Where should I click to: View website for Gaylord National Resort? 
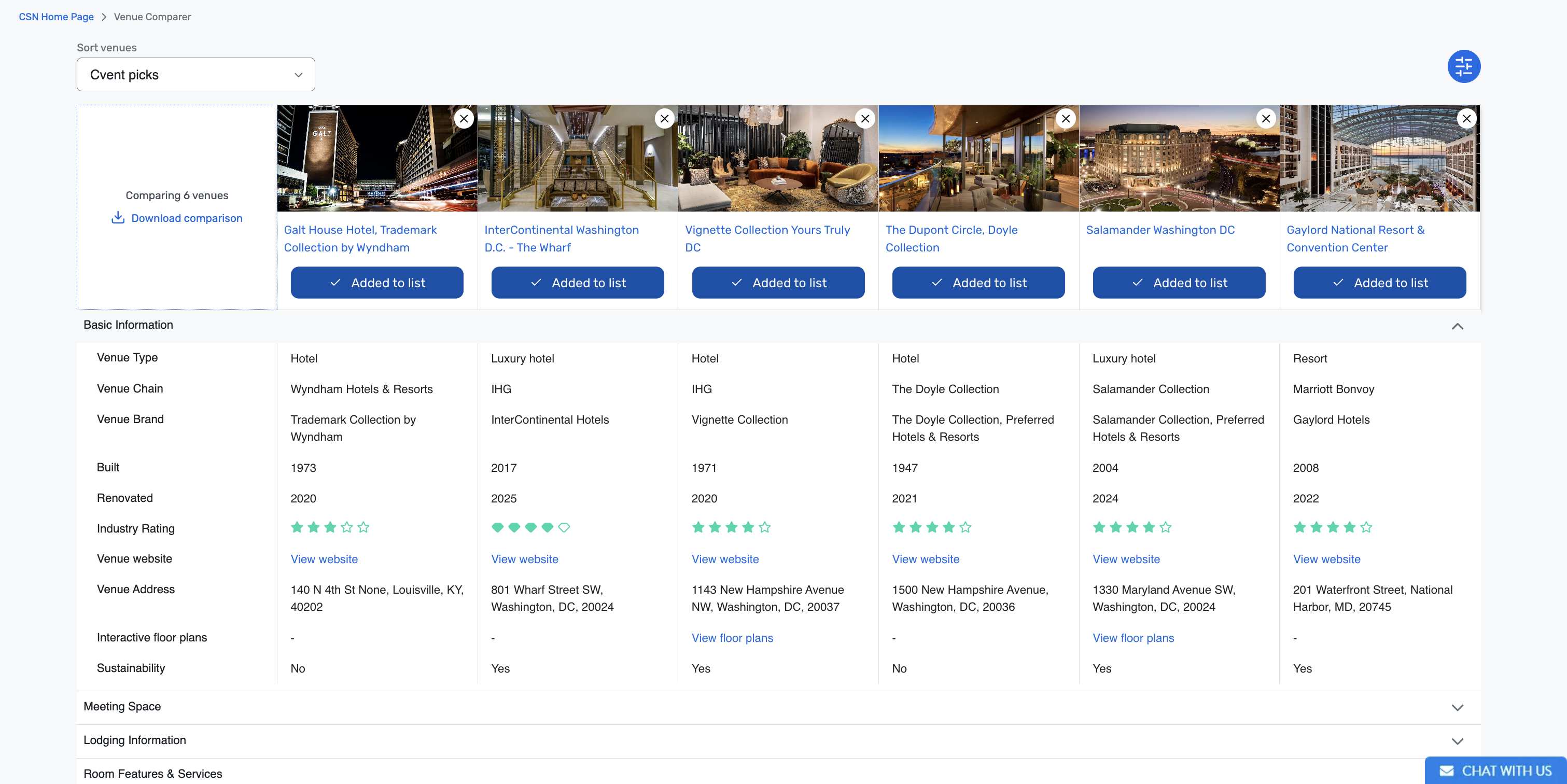(x=1327, y=559)
